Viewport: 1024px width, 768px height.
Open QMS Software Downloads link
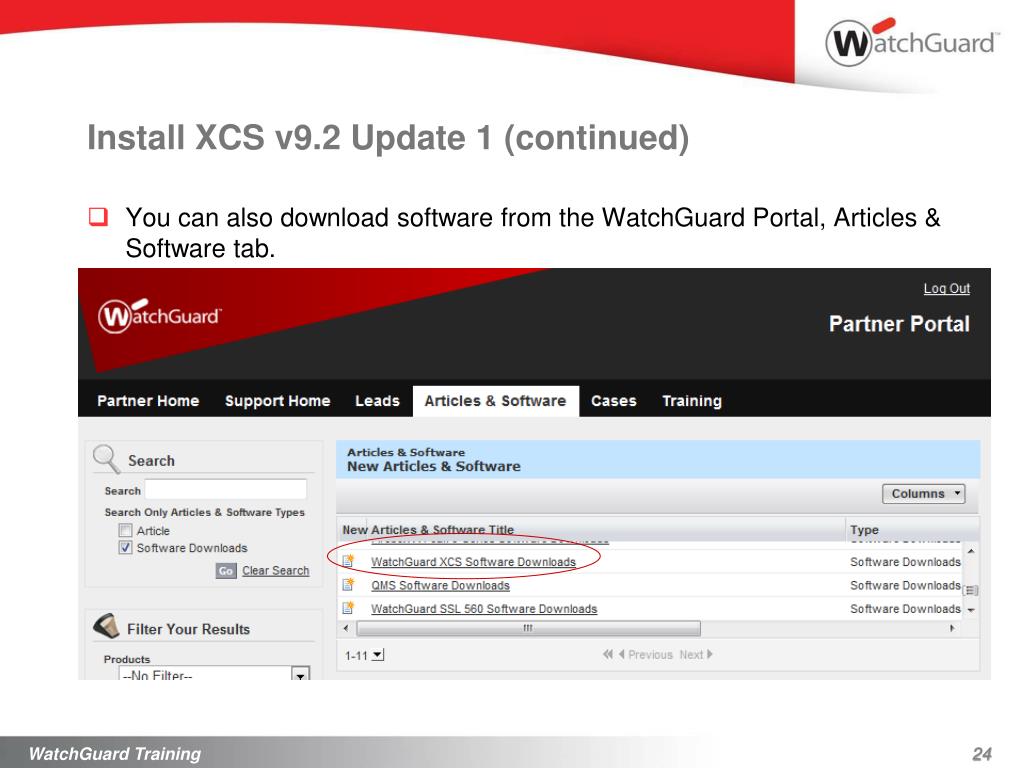(x=440, y=585)
